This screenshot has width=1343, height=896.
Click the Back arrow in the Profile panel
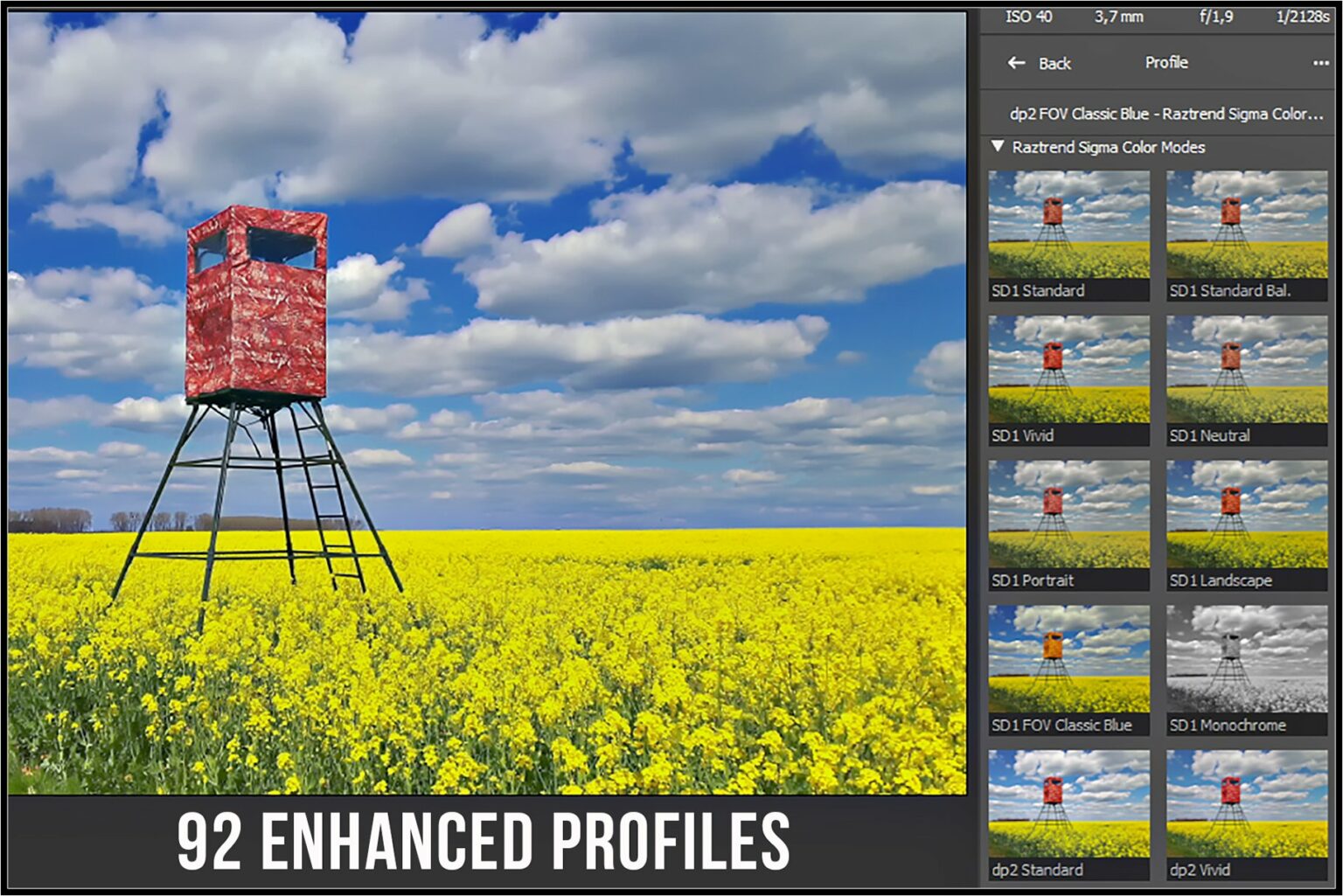pos(1015,63)
